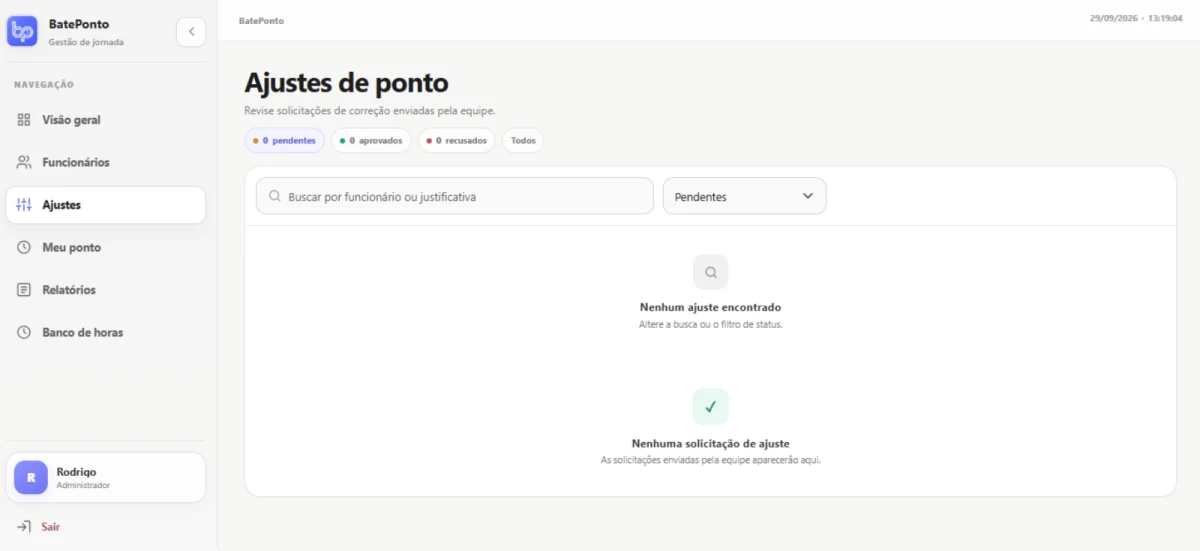Open the Rodrigo Administrador profile card
1200x551 pixels.
(x=106, y=478)
